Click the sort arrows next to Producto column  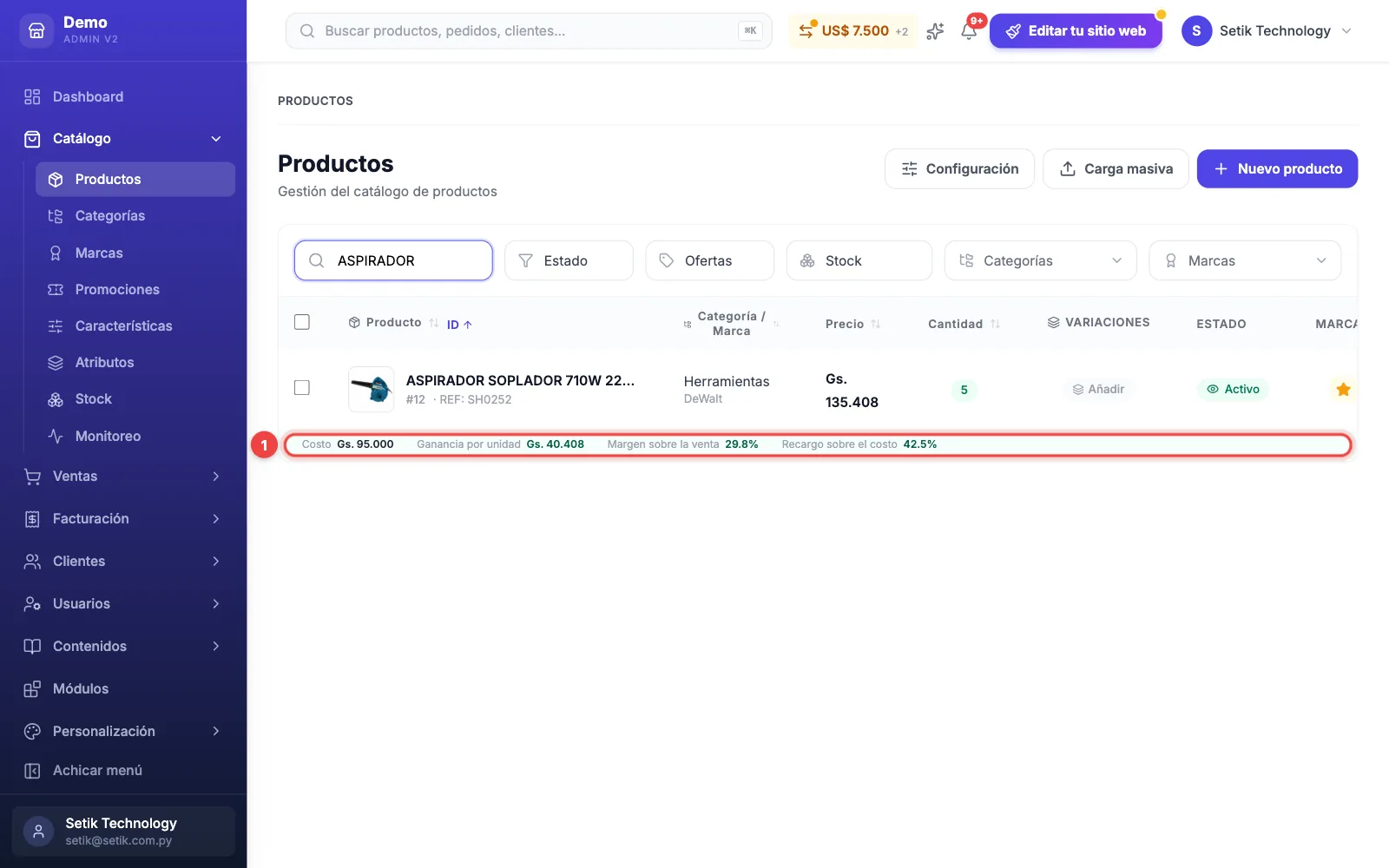pos(434,323)
